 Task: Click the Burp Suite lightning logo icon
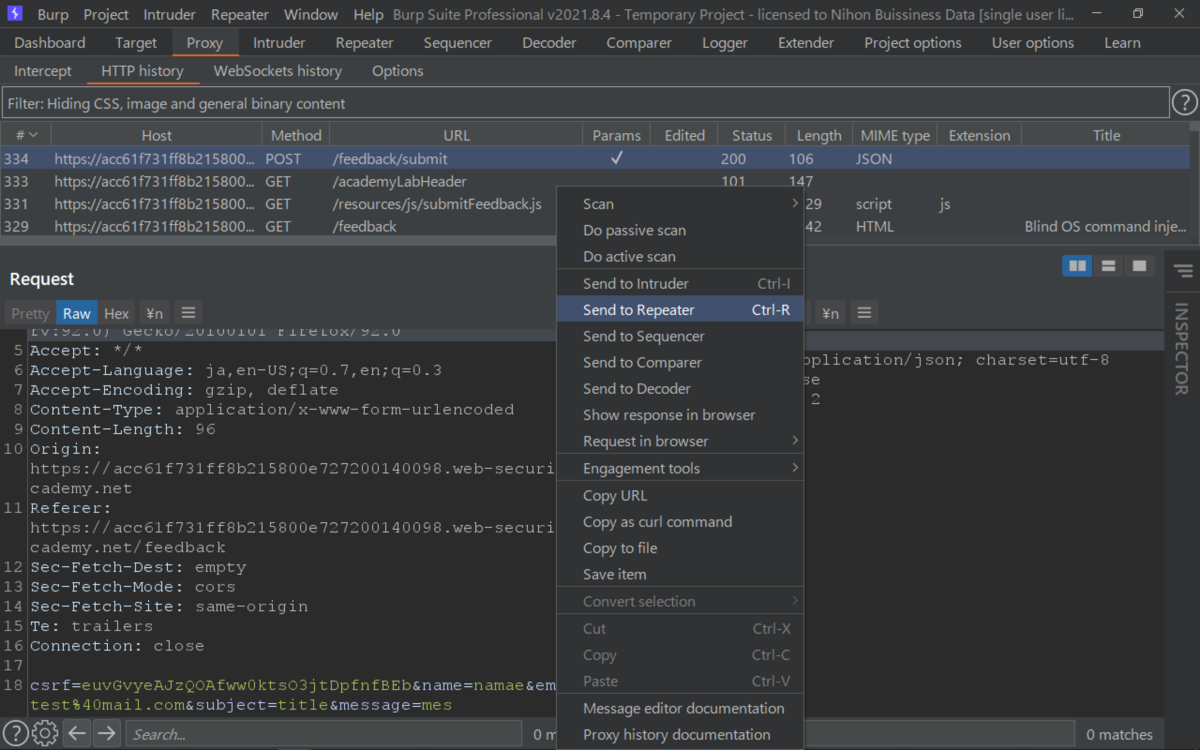(15, 14)
